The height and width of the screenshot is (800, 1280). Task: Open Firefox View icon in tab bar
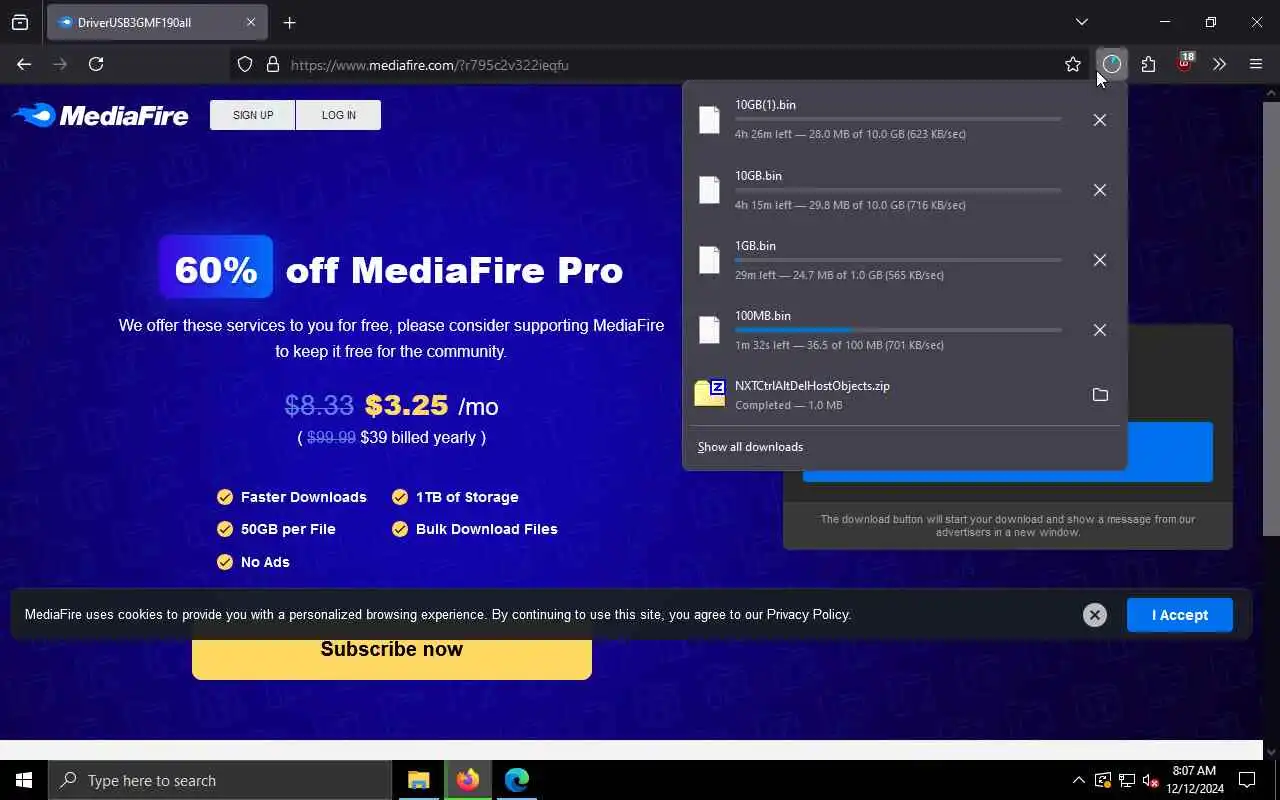pyautogui.click(x=20, y=22)
